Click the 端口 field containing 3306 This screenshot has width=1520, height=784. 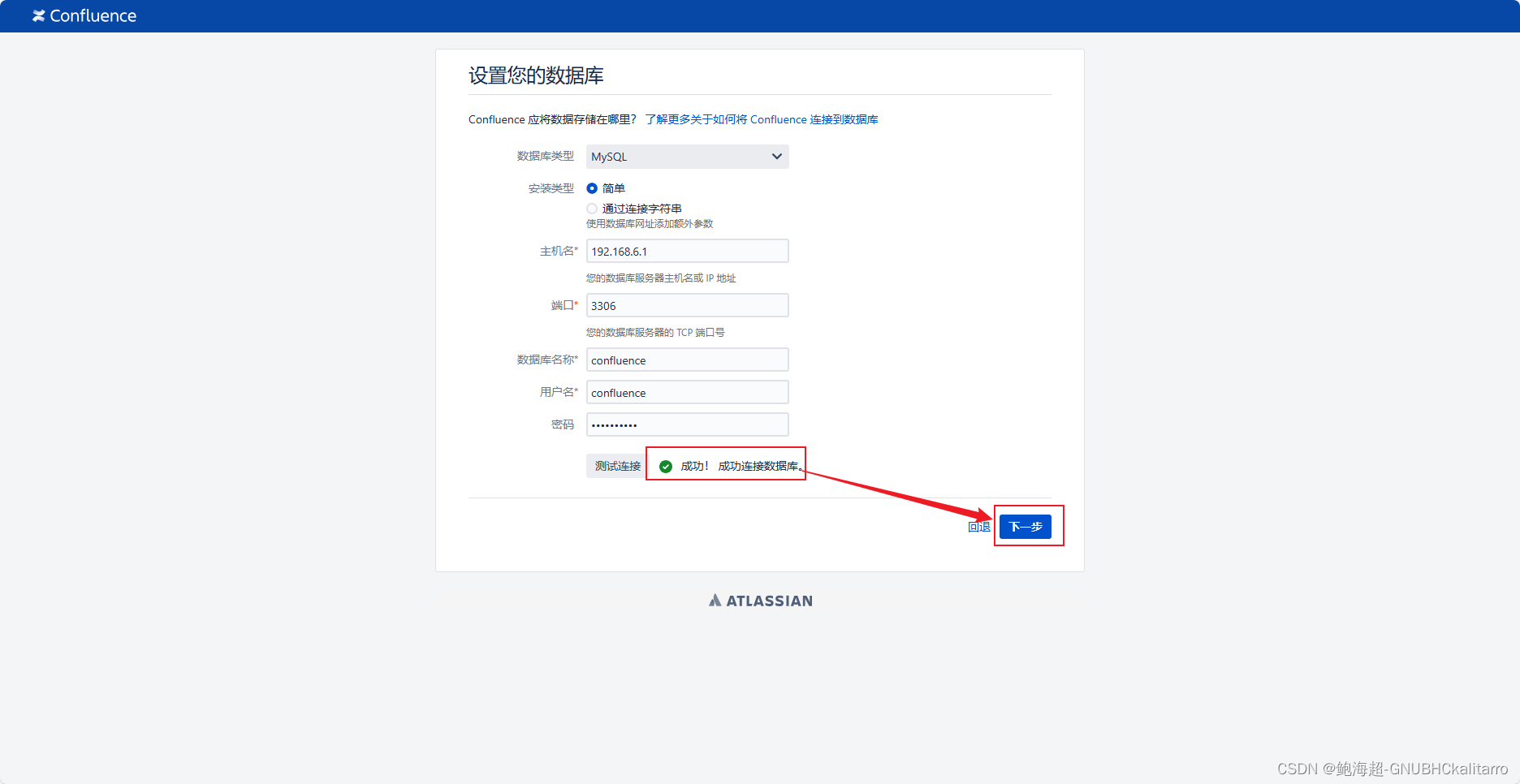[x=687, y=305]
